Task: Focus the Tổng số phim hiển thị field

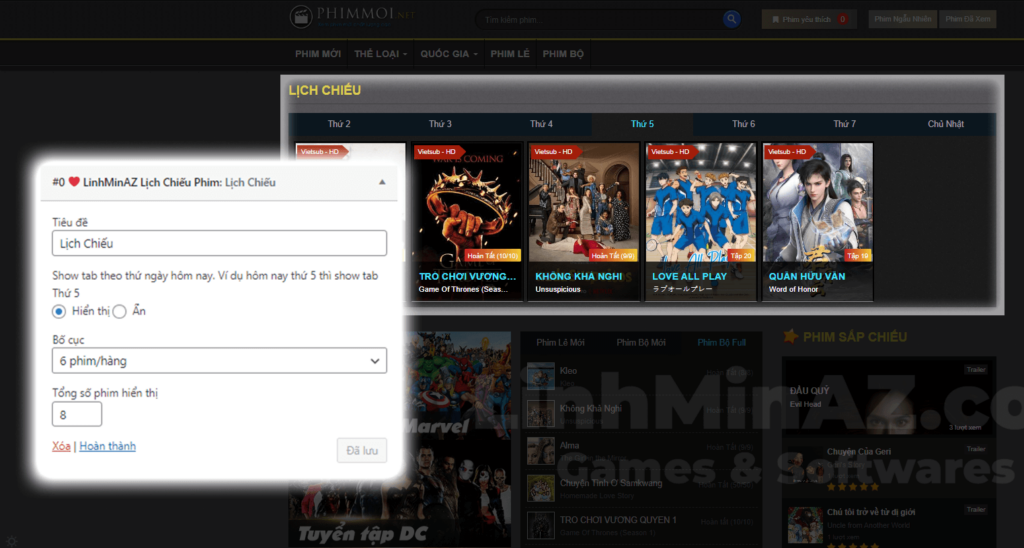Action: click(77, 414)
